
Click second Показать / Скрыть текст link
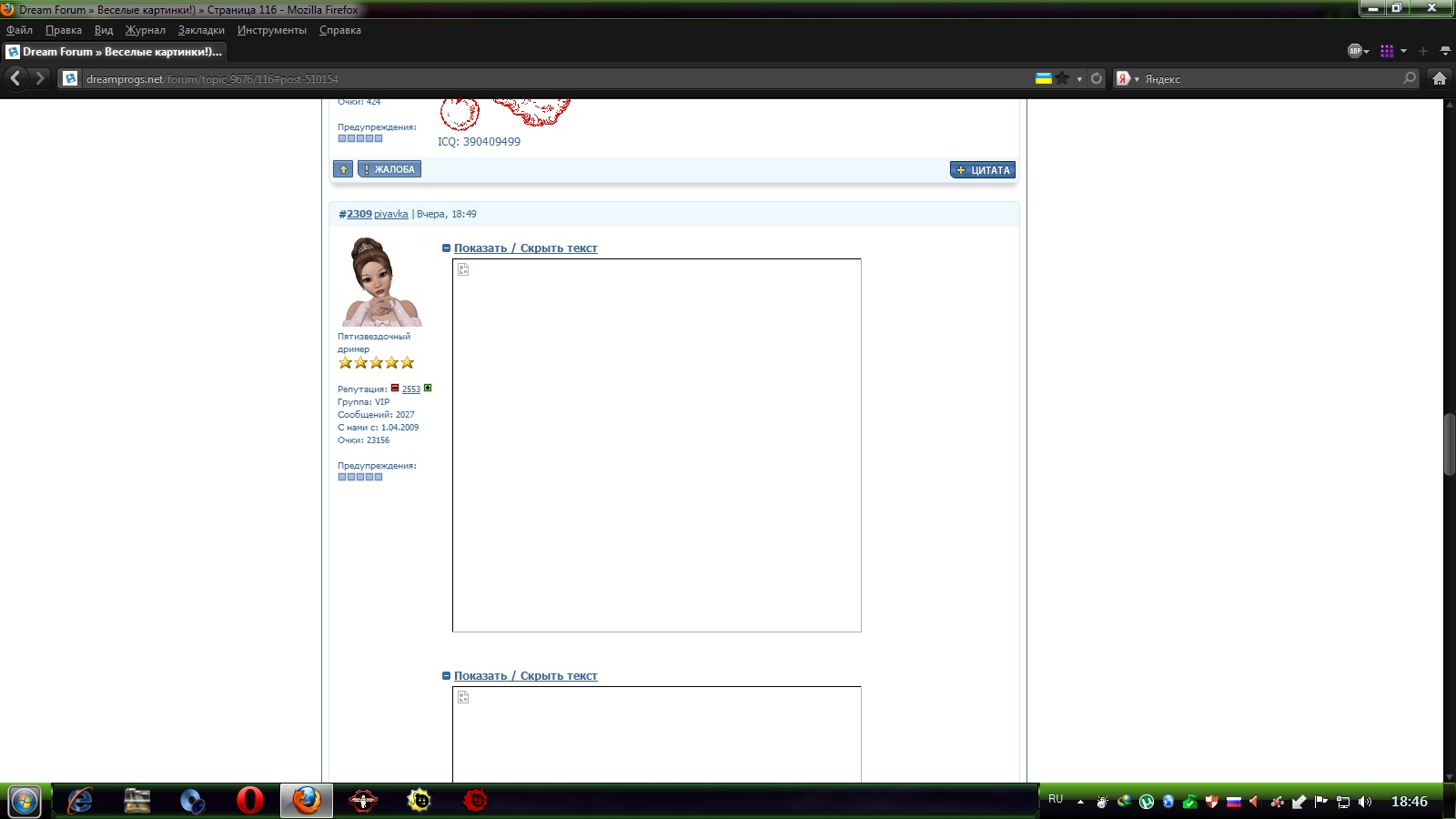tap(526, 676)
